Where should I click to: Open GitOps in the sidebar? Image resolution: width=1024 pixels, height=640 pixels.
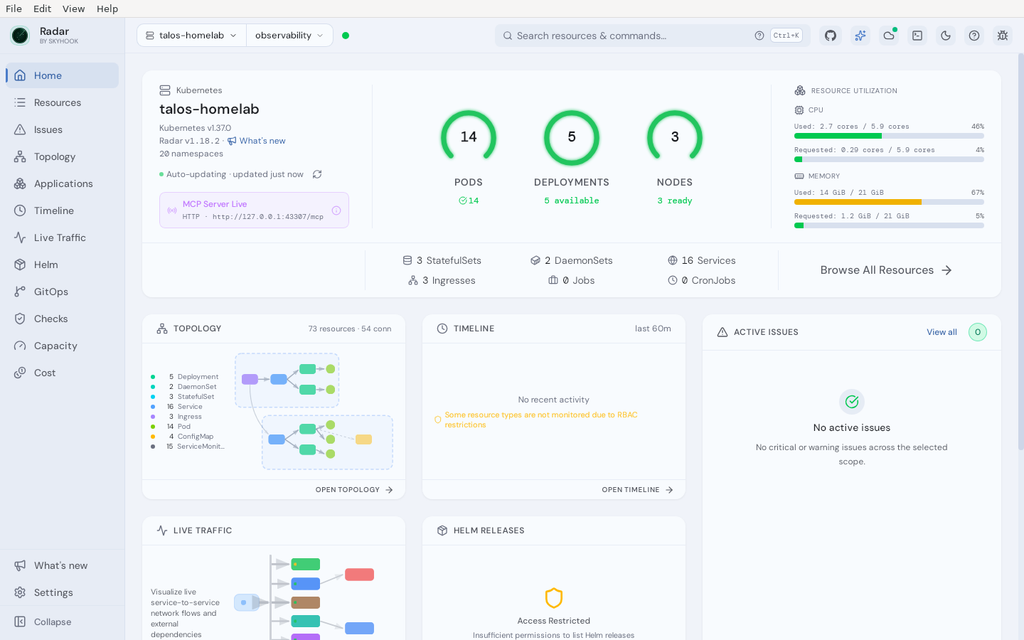(63, 291)
